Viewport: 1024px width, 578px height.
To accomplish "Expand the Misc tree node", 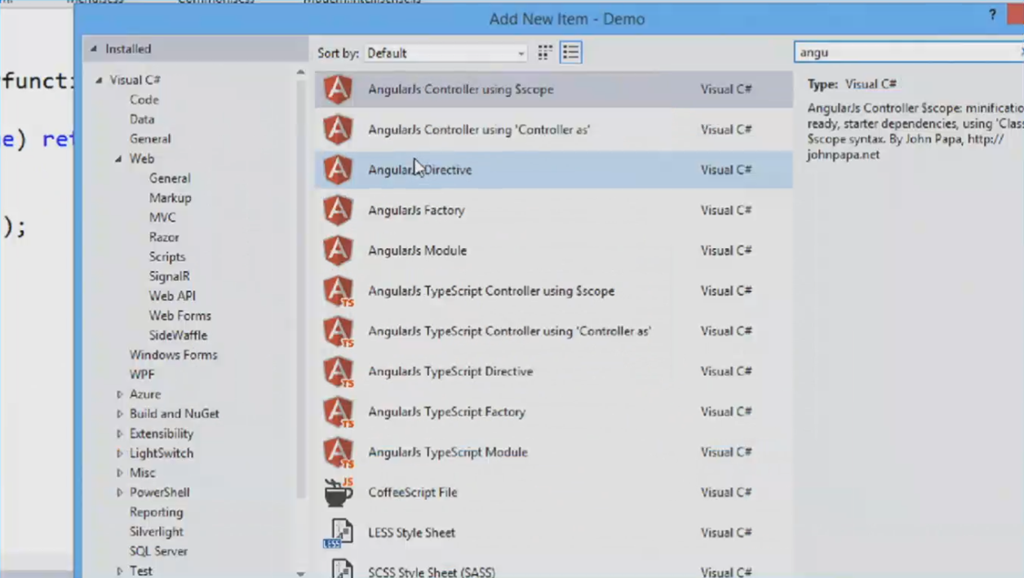I will coord(120,473).
